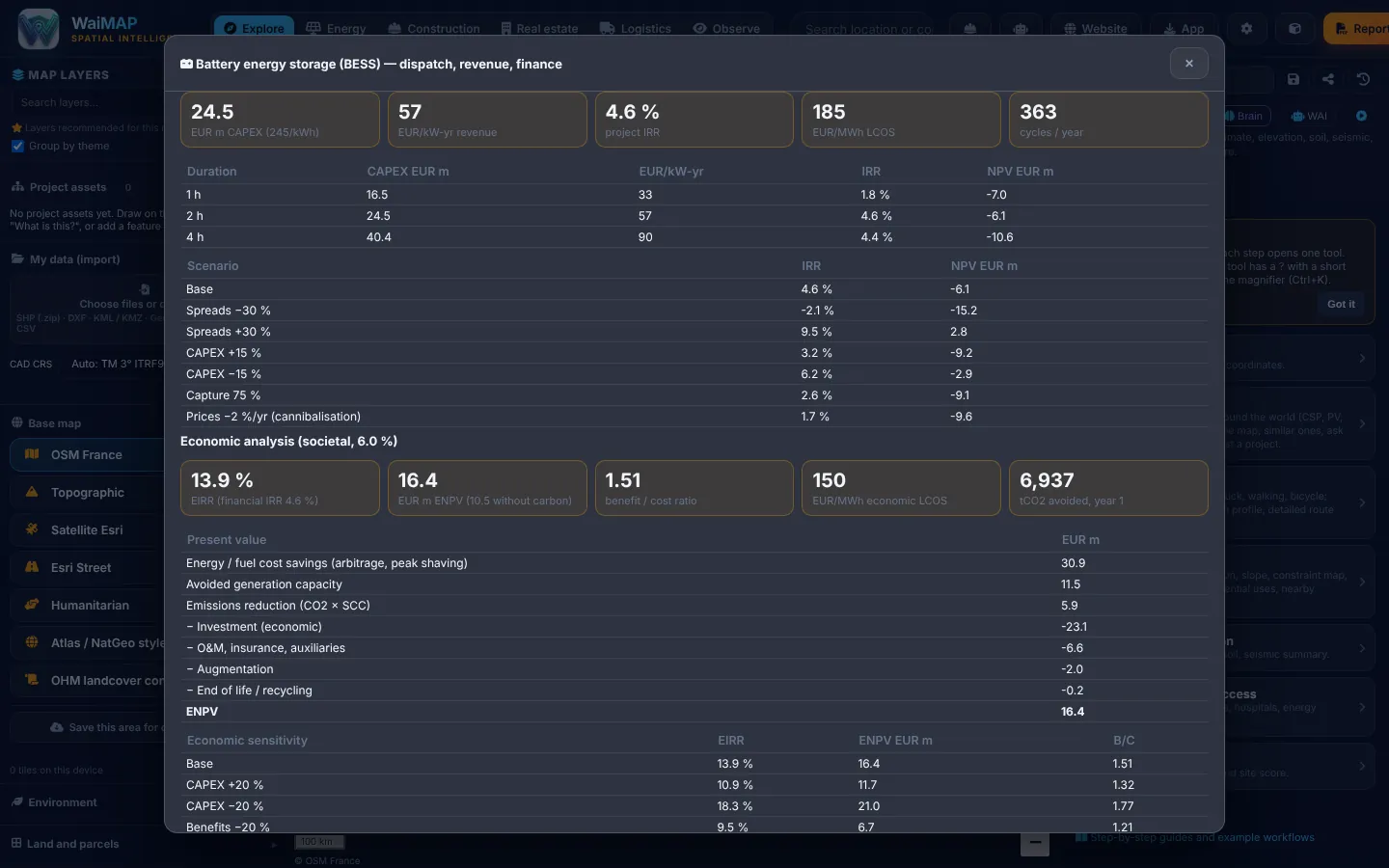Switch to the Energy tab

coord(336,29)
